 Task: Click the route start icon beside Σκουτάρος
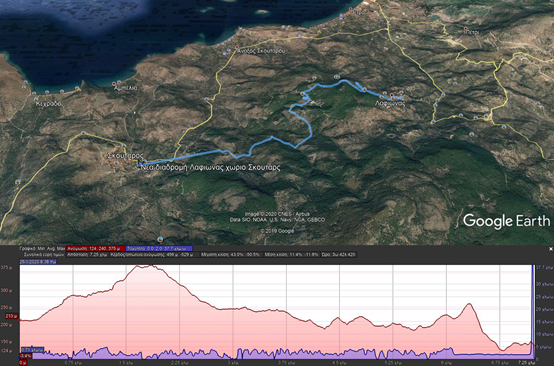click(140, 164)
